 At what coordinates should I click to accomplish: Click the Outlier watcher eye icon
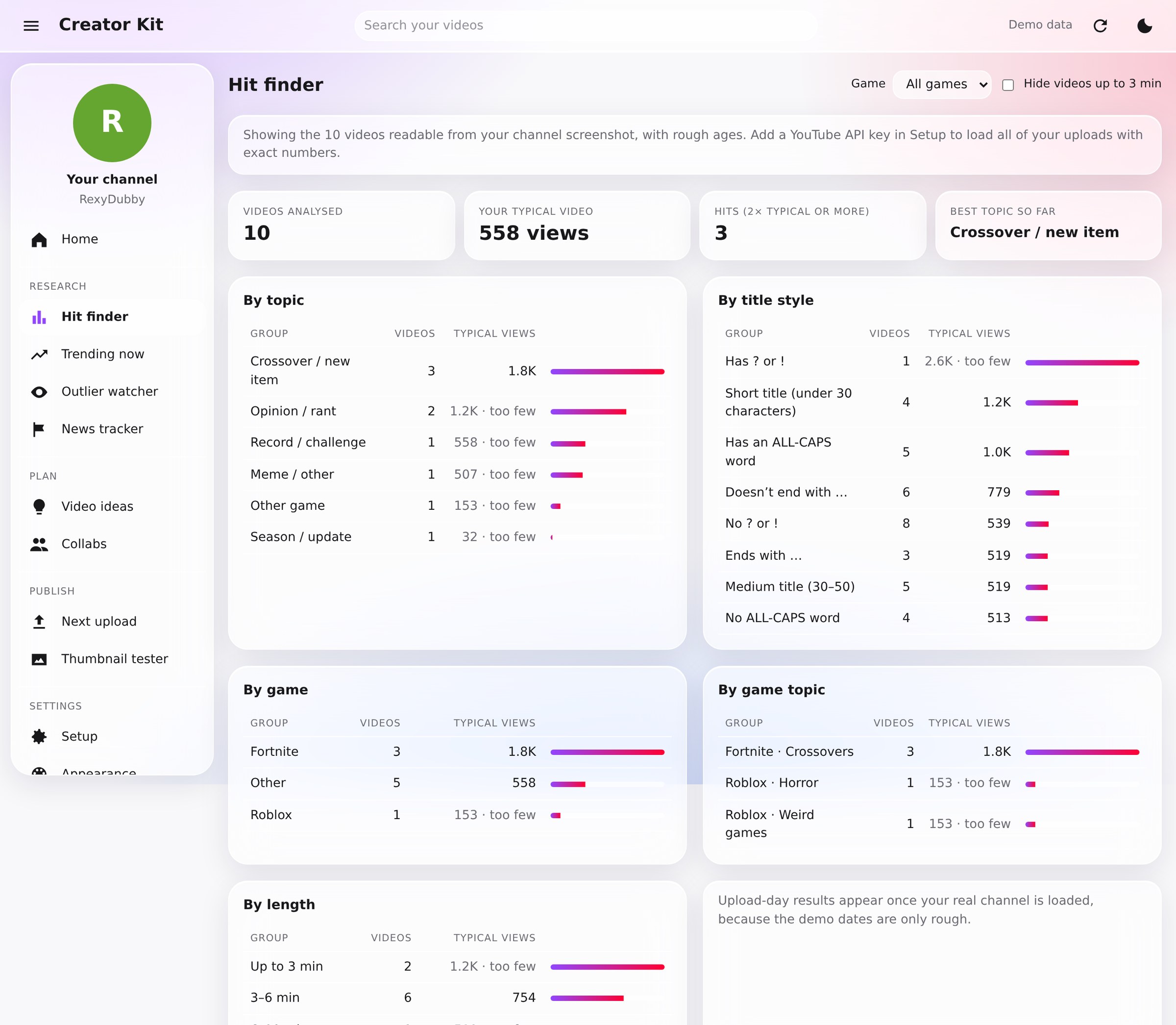39,392
